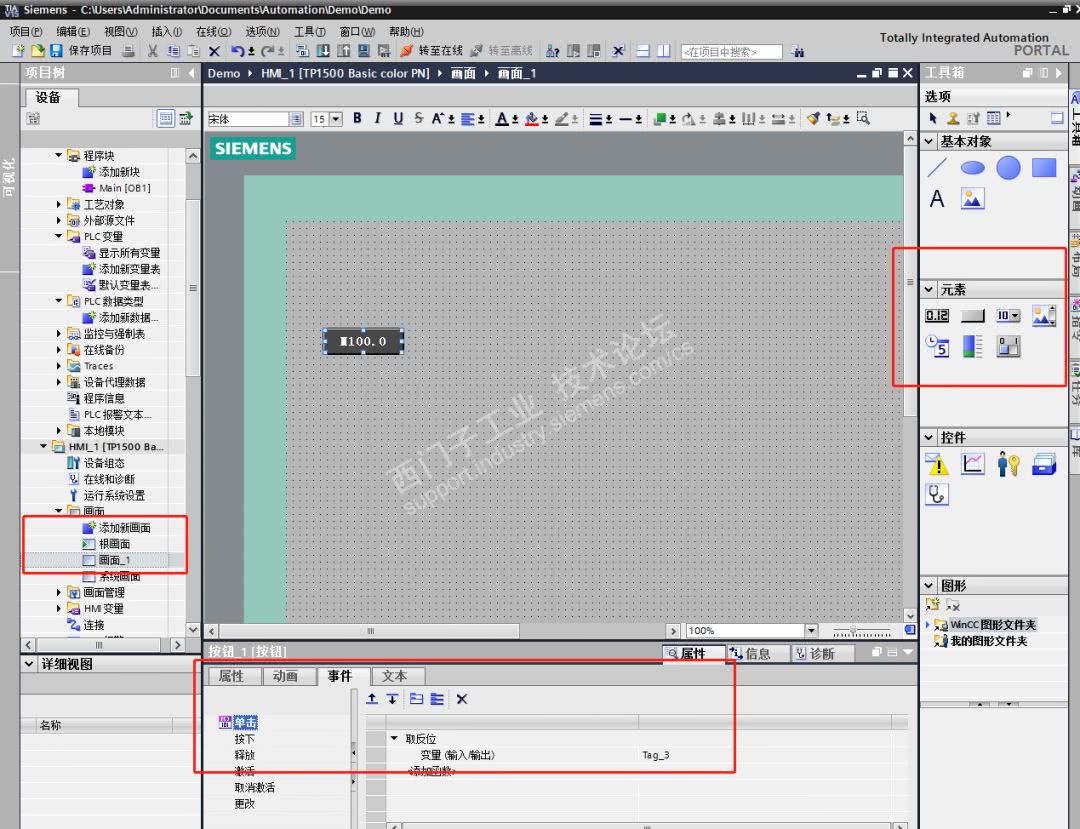This screenshot has height=829, width=1080.
Task: Pick the font color A icon
Action: (x=502, y=118)
